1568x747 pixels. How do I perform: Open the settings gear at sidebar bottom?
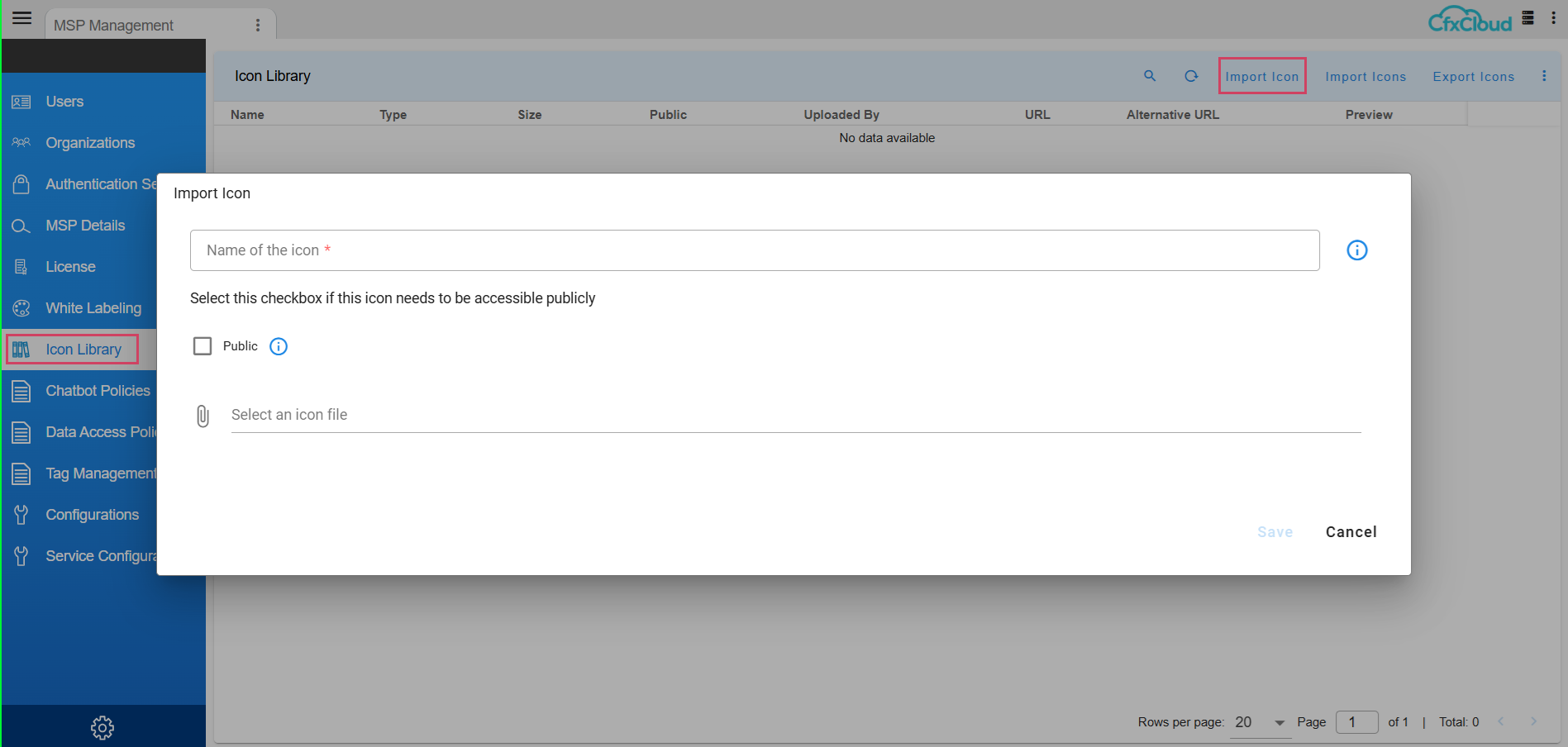(x=102, y=727)
